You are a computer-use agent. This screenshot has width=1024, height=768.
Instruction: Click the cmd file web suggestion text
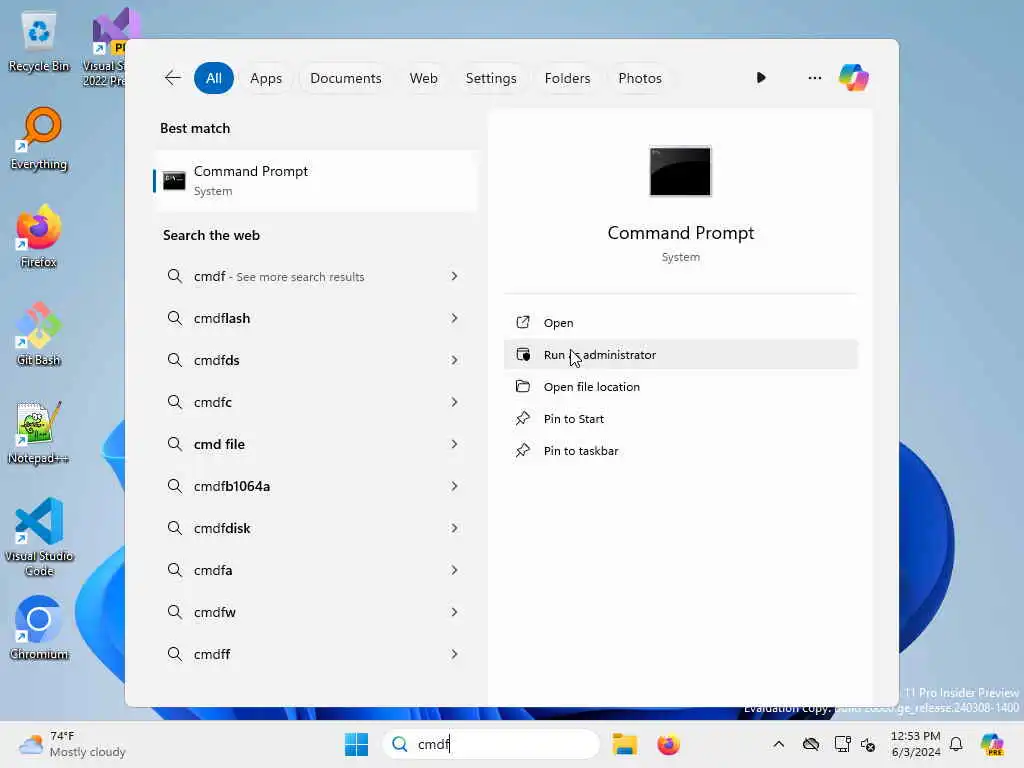pyautogui.click(x=219, y=444)
